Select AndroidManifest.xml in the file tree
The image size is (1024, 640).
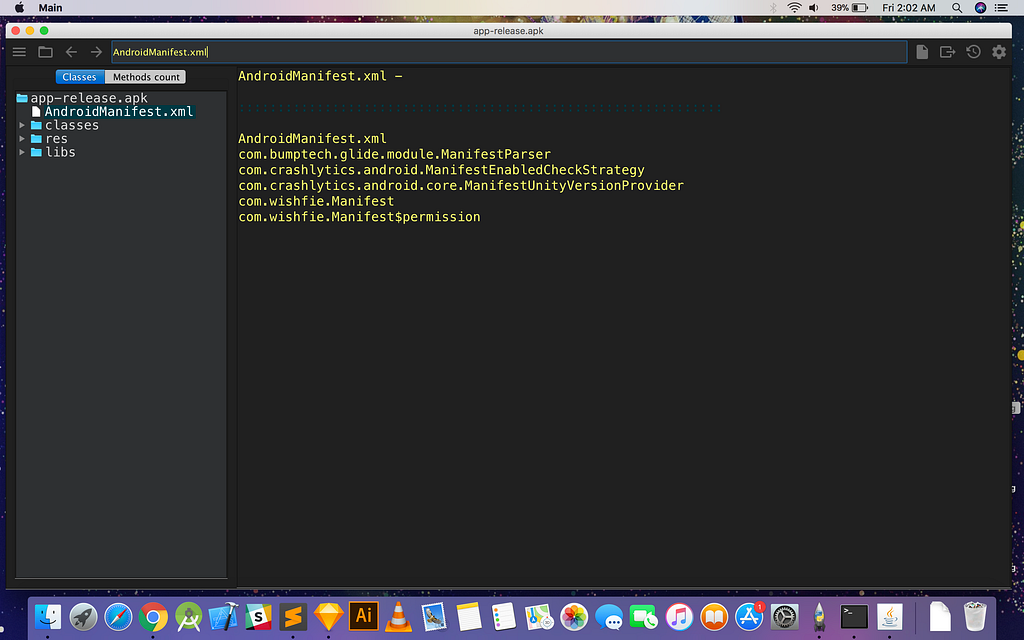coord(113,112)
